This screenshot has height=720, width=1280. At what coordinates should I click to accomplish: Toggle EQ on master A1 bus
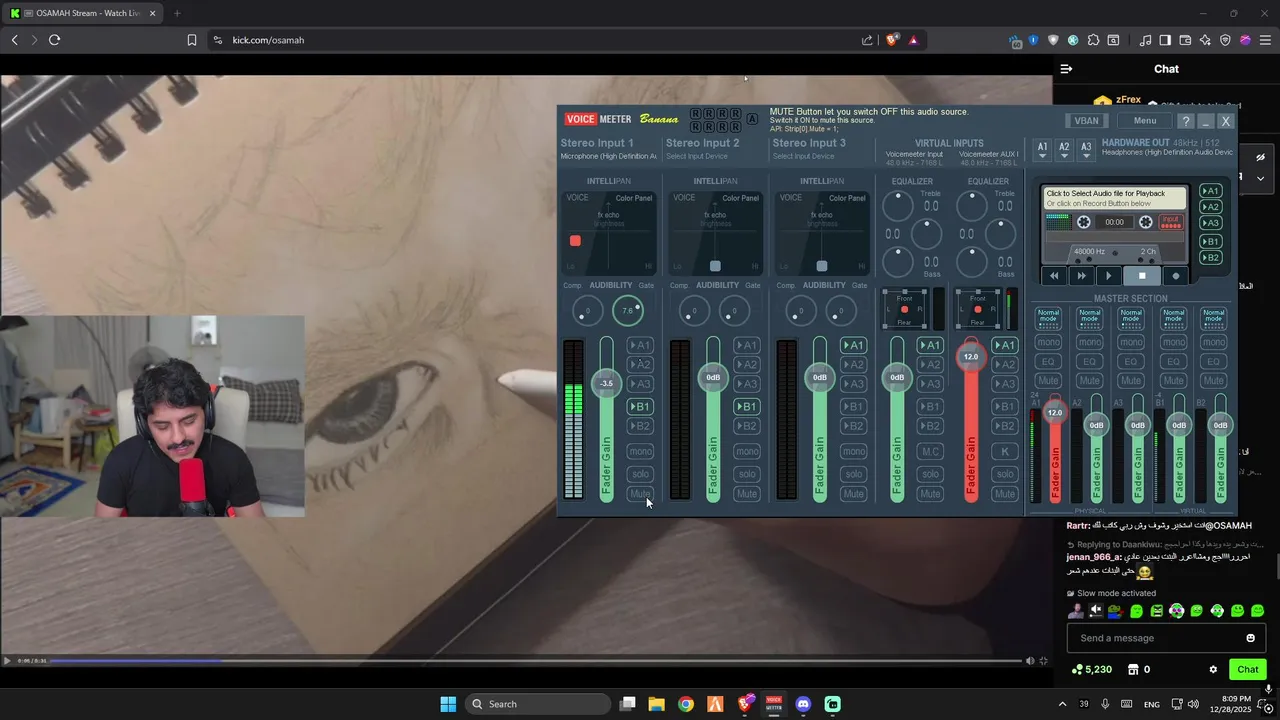pyautogui.click(x=1048, y=361)
